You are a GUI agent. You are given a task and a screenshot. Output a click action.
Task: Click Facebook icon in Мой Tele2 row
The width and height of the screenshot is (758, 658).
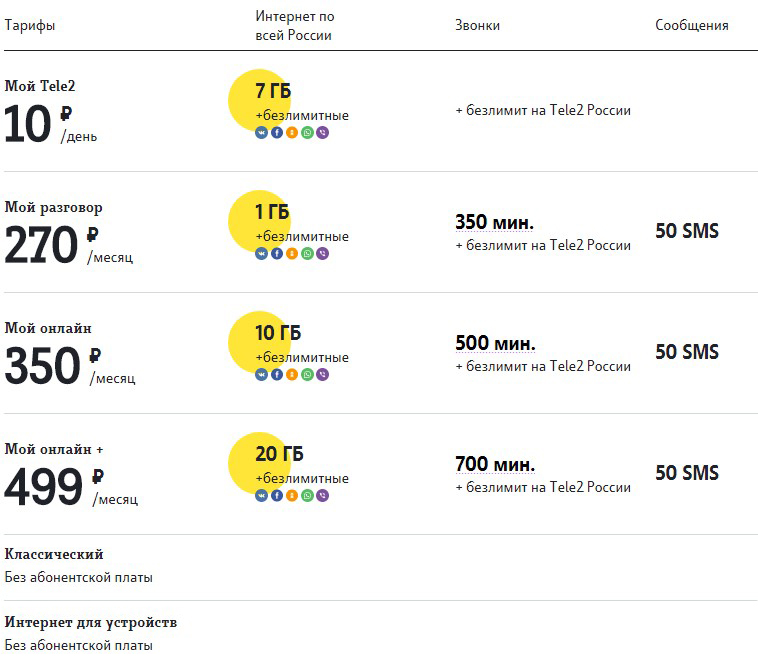(277, 132)
